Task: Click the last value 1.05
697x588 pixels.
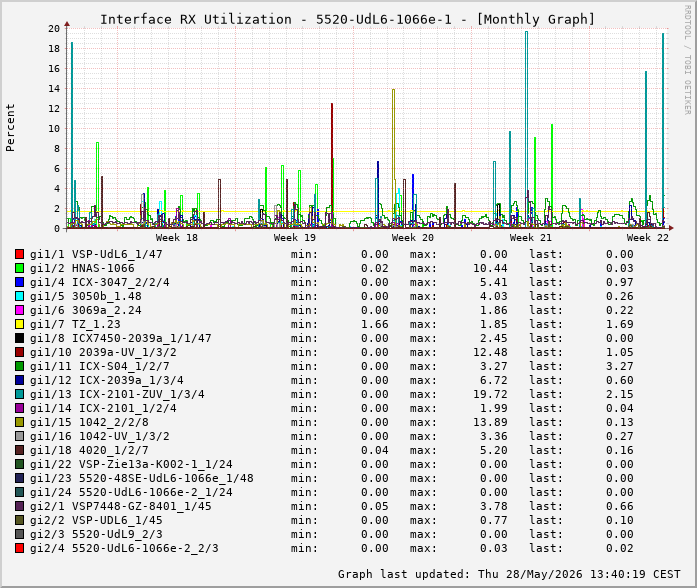Action: [x=620, y=352]
